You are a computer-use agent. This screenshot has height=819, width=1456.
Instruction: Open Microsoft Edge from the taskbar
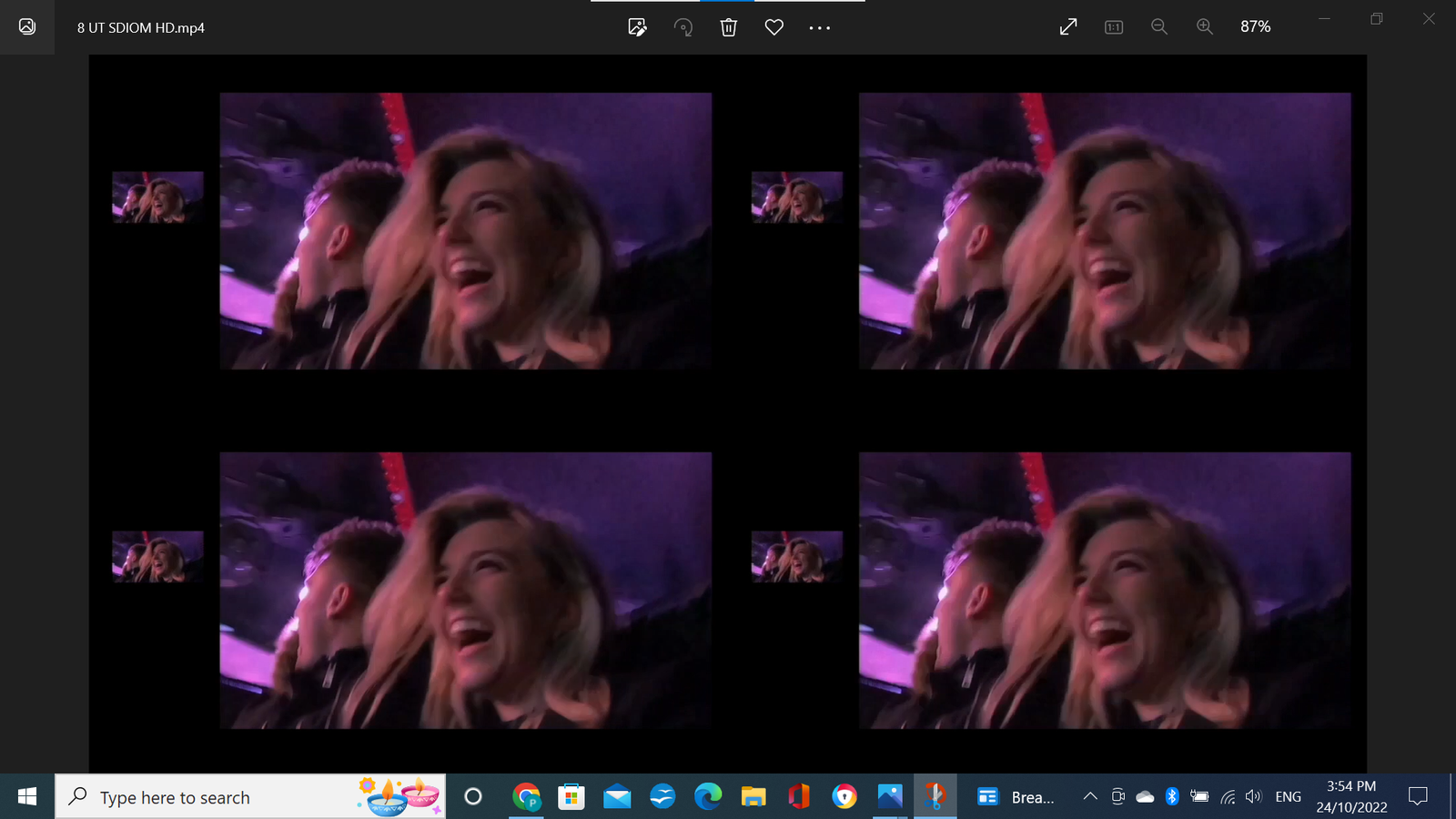point(707,797)
